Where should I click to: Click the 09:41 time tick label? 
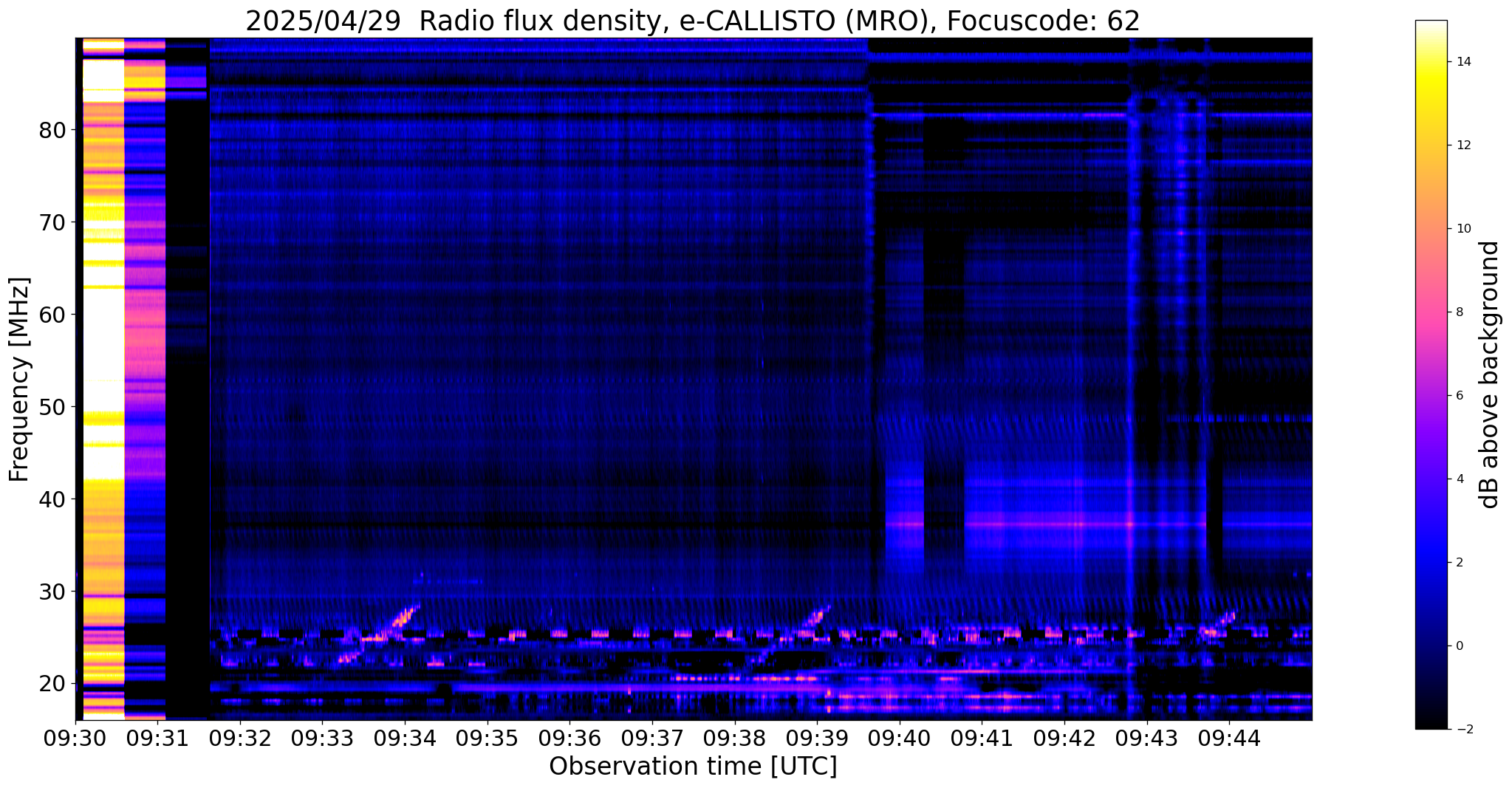pyautogui.click(x=982, y=739)
